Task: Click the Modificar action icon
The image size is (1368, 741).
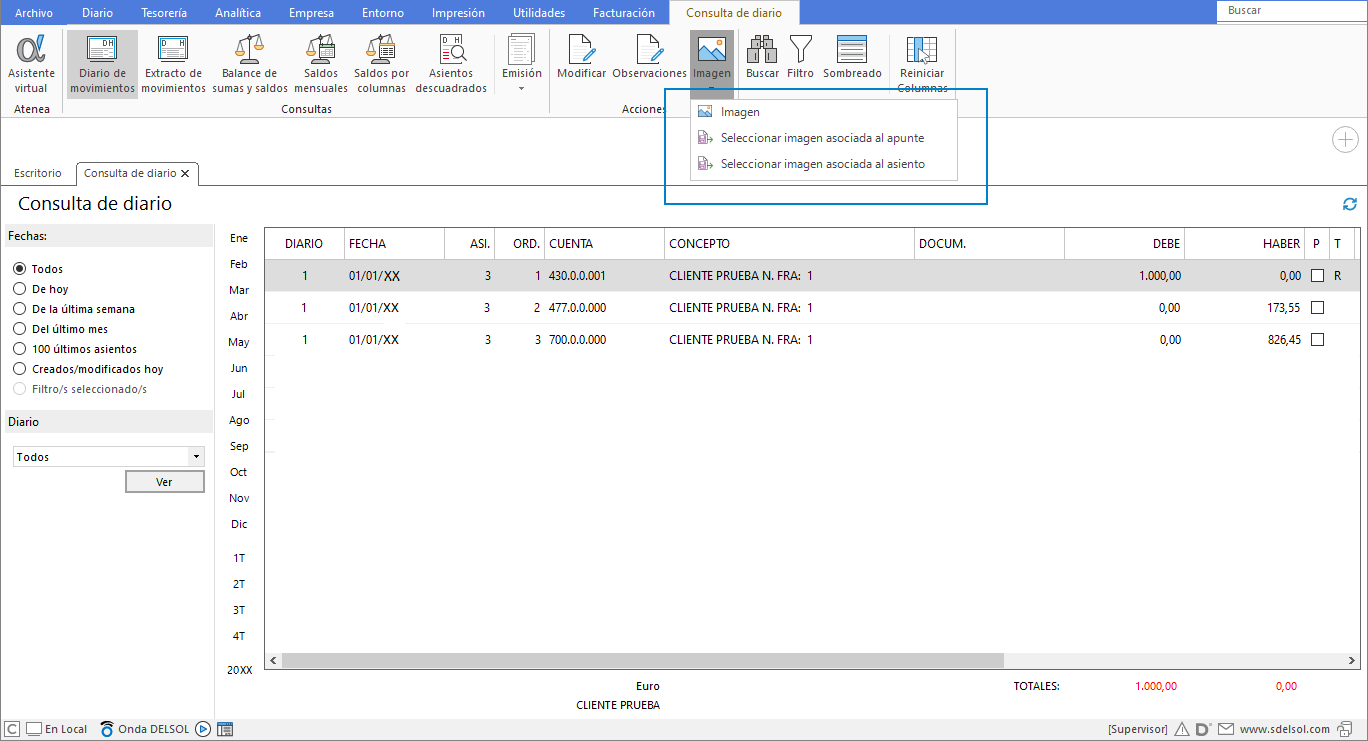Action: click(581, 57)
